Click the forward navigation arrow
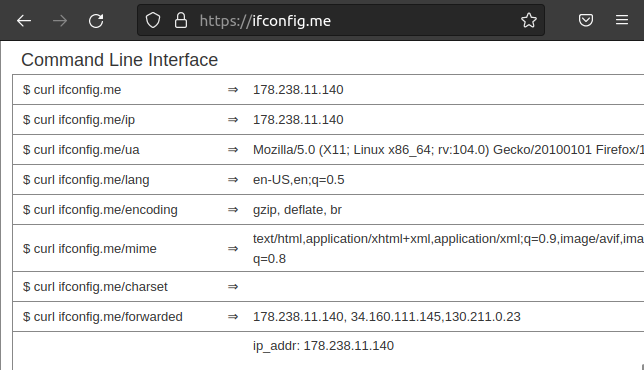This screenshot has height=370, width=644. (x=60, y=21)
